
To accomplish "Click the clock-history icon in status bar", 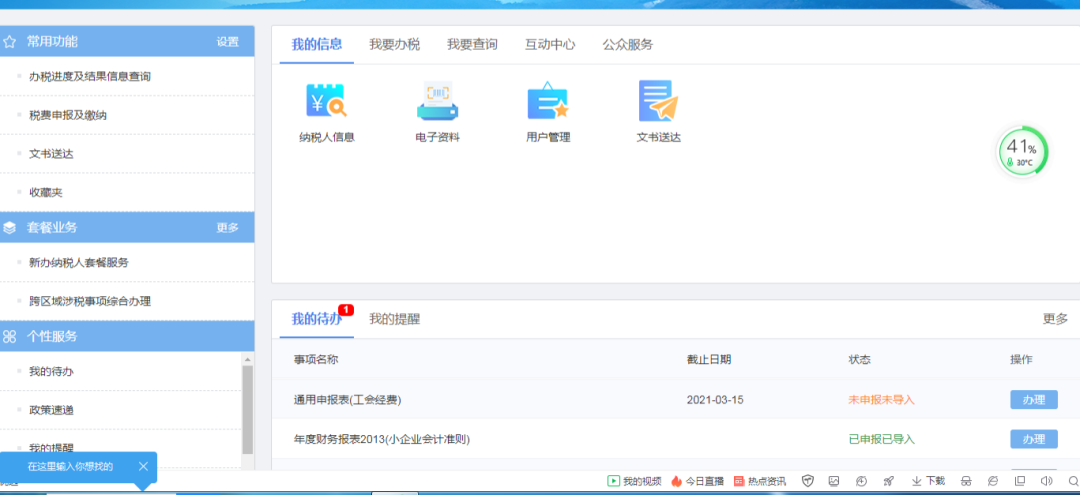I will pos(861,481).
